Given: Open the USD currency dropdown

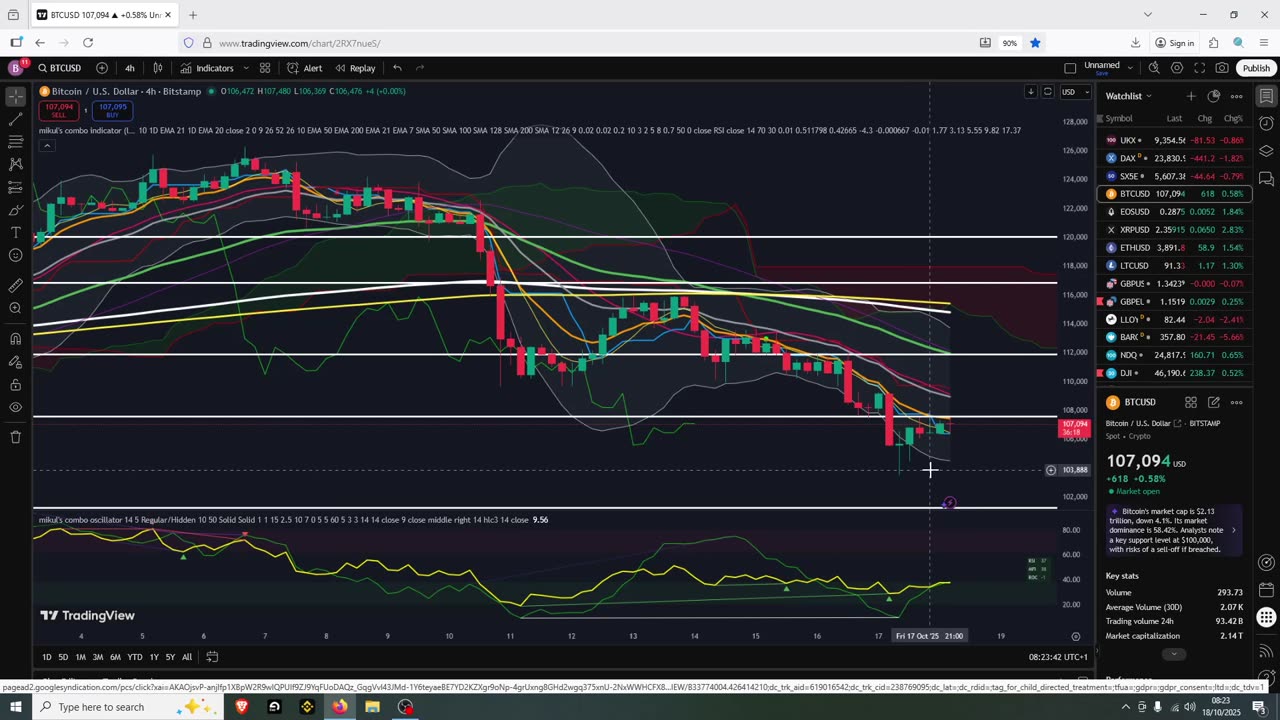Looking at the screenshot, I should click(1074, 93).
